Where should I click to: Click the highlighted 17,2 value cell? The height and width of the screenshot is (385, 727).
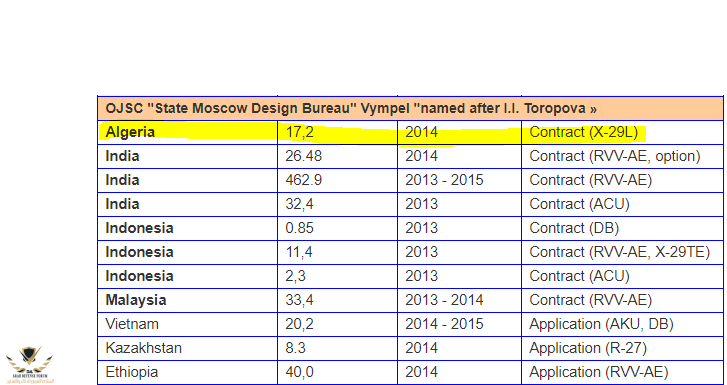coord(337,132)
